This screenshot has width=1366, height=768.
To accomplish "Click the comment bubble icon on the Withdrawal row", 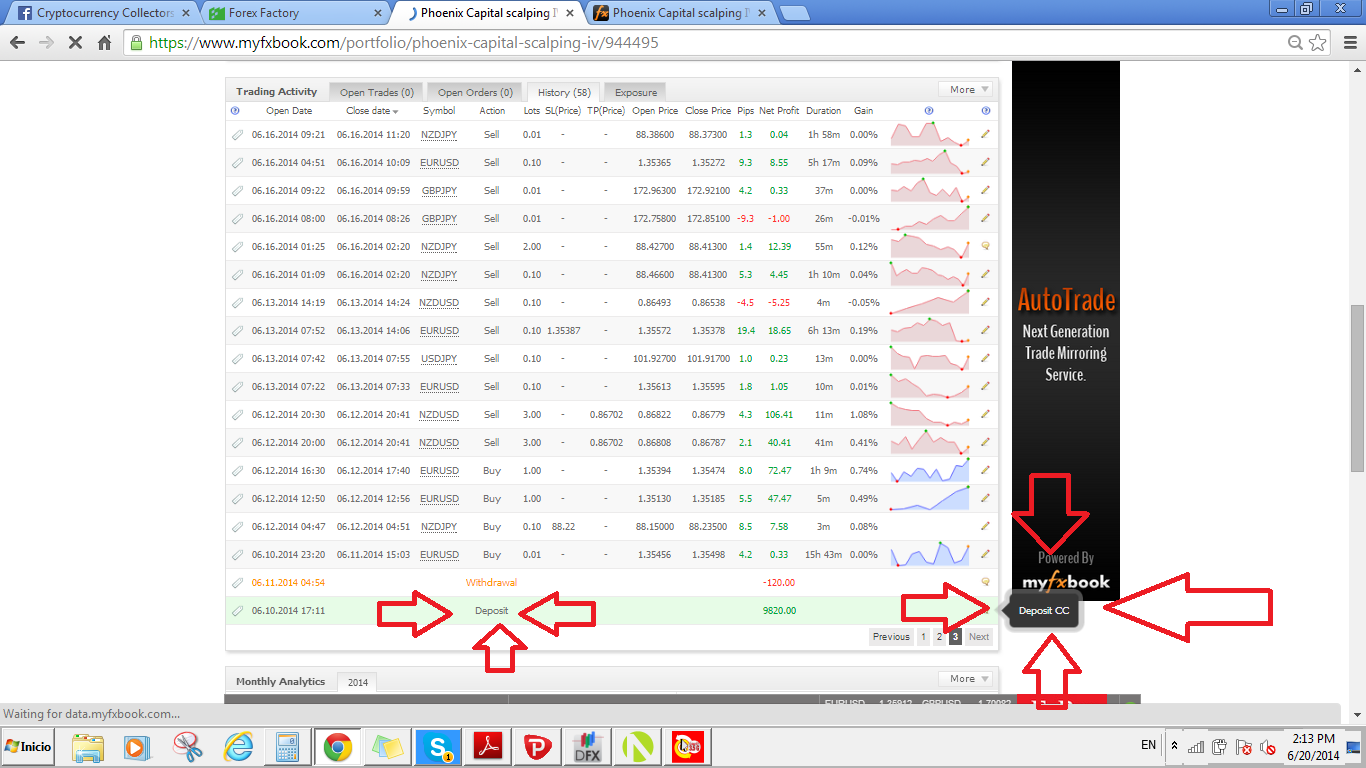I will point(985,582).
